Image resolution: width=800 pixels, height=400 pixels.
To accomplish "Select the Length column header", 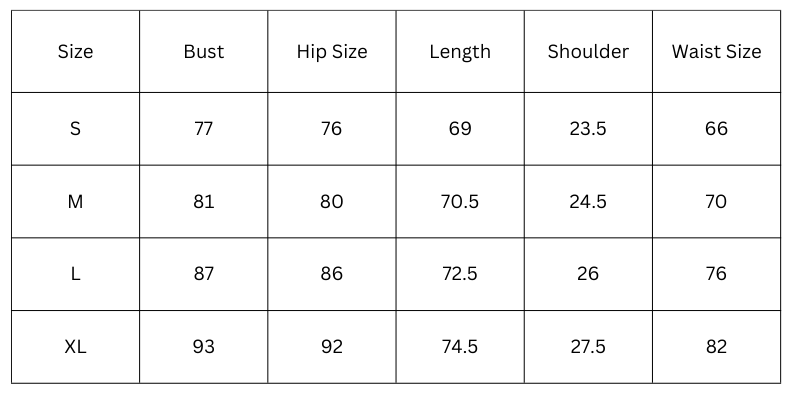I will 460,52.
